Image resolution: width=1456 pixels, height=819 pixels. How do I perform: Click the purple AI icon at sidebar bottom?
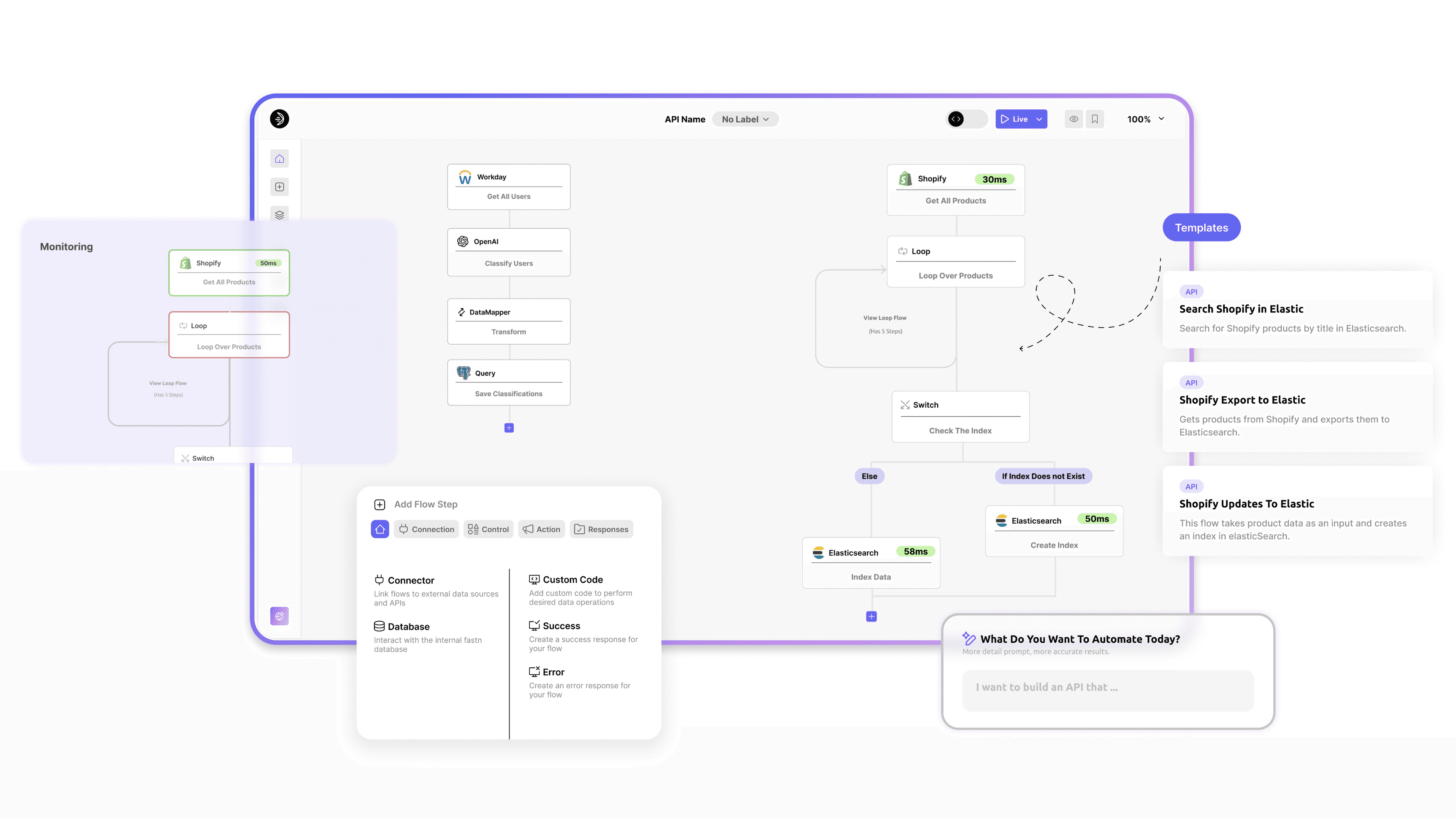coord(279,615)
